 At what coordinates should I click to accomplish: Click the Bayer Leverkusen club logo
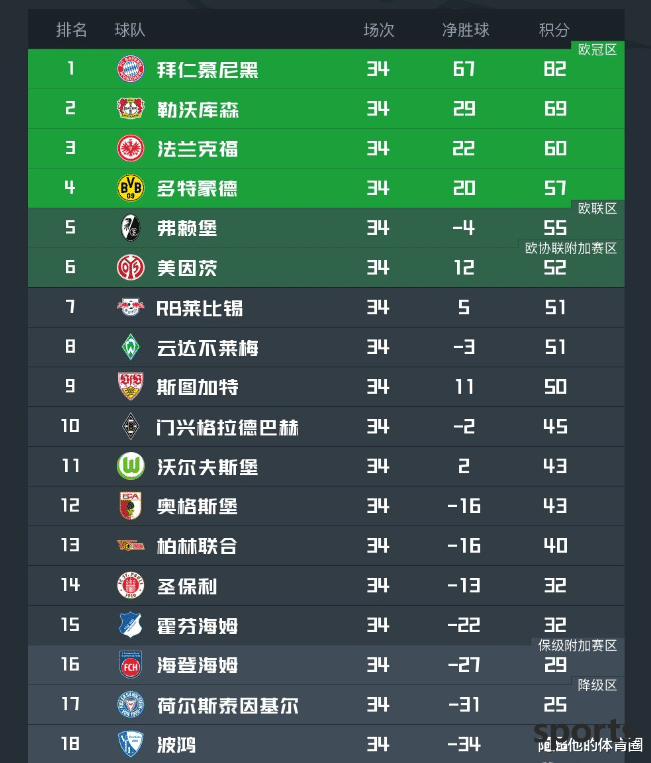[130, 109]
